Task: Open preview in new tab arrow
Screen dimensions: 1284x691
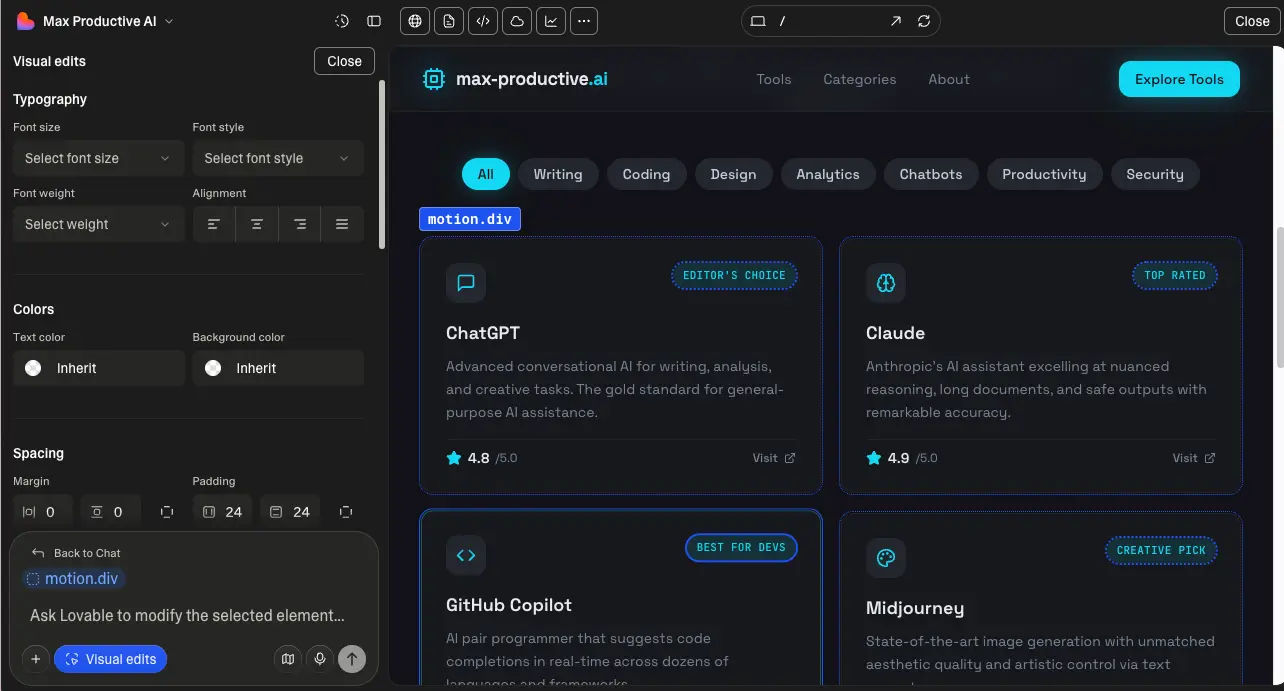Action: 896,21
